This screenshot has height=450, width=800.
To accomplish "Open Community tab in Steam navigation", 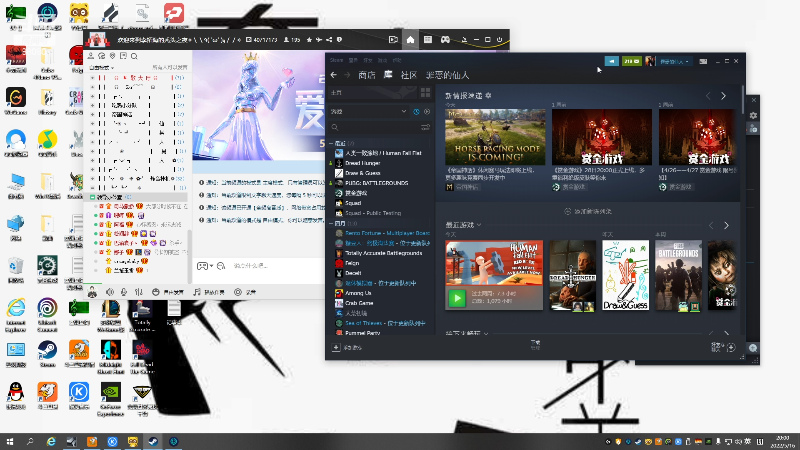I will (x=409, y=75).
